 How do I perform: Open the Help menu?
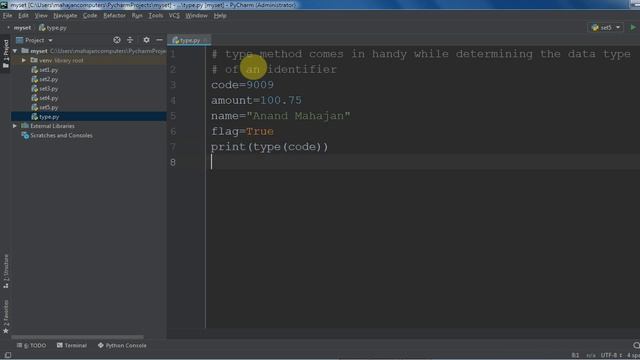220,16
